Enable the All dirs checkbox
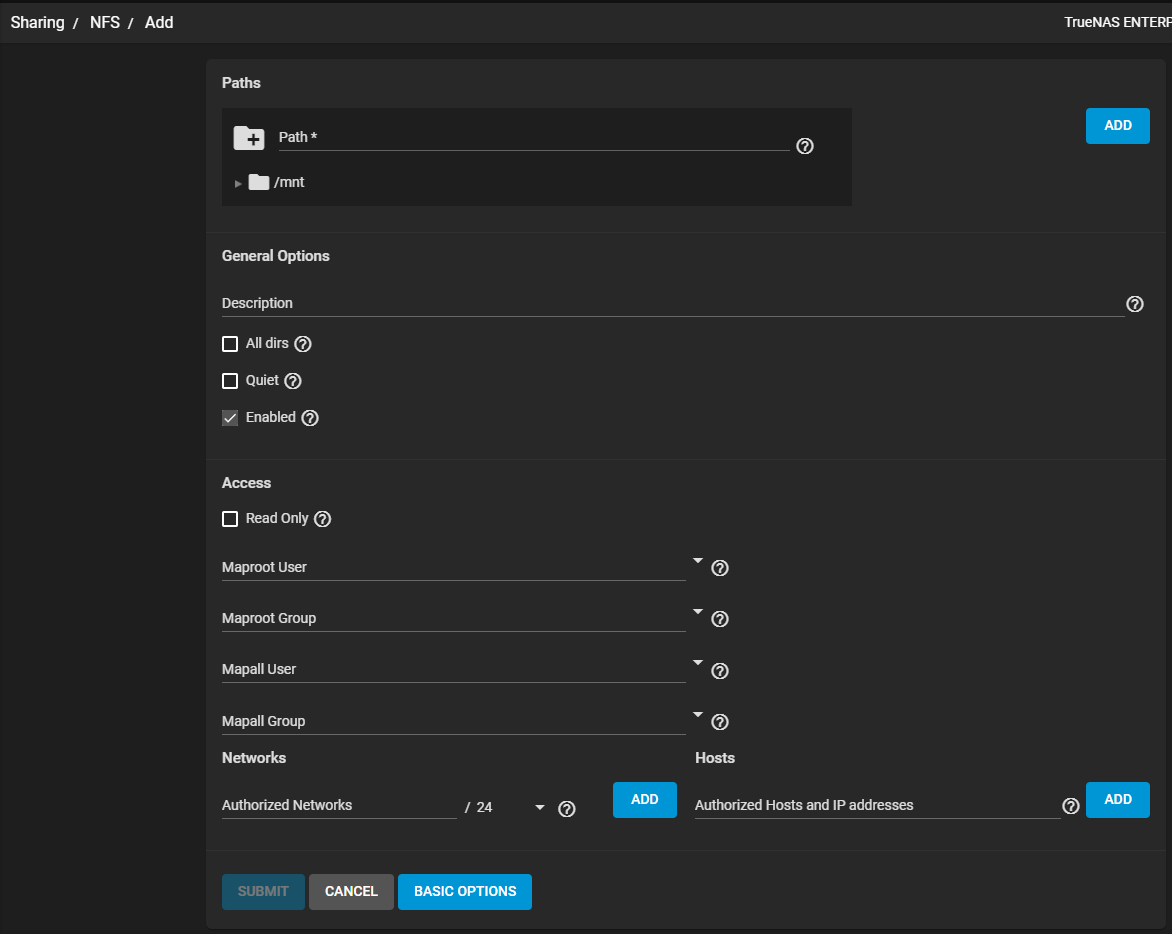1172x934 pixels. pos(230,344)
